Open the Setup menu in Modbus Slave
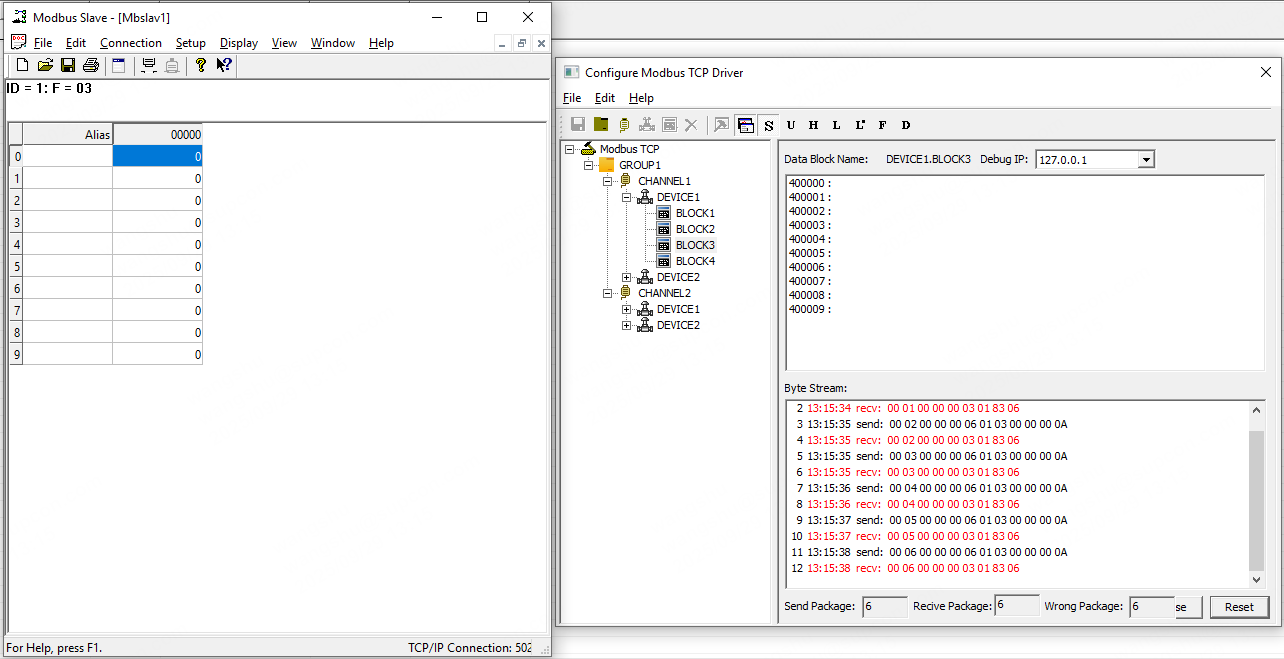The height and width of the screenshot is (659, 1284). (x=190, y=43)
